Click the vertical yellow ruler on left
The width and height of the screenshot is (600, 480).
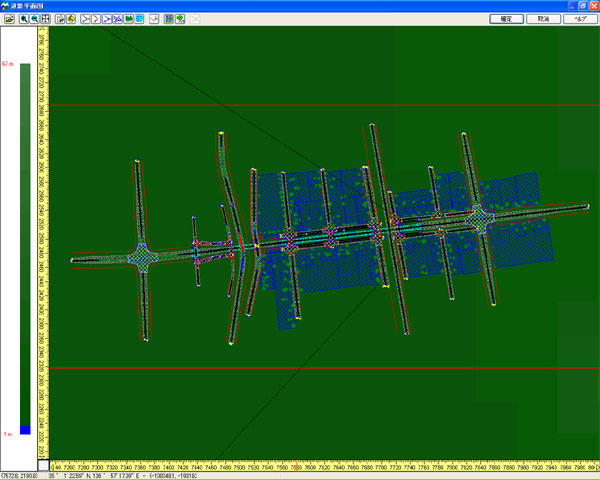pos(43,240)
